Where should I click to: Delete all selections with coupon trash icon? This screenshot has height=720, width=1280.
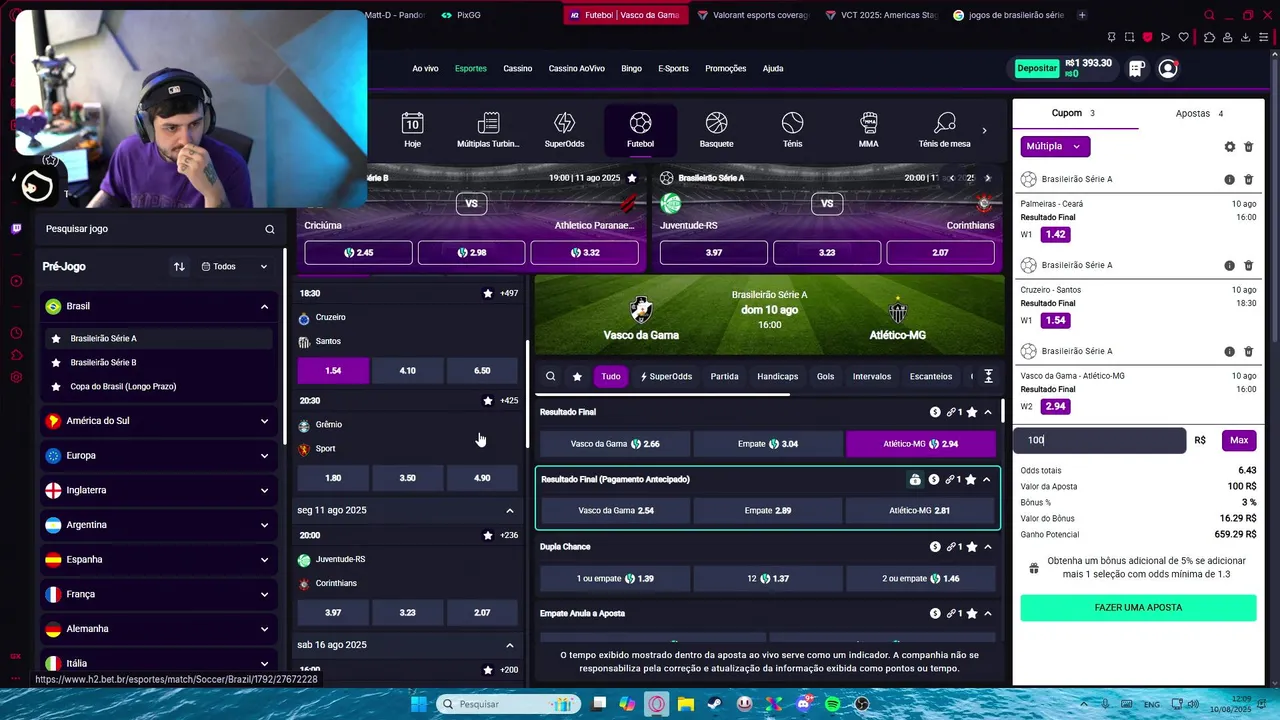click(1248, 146)
